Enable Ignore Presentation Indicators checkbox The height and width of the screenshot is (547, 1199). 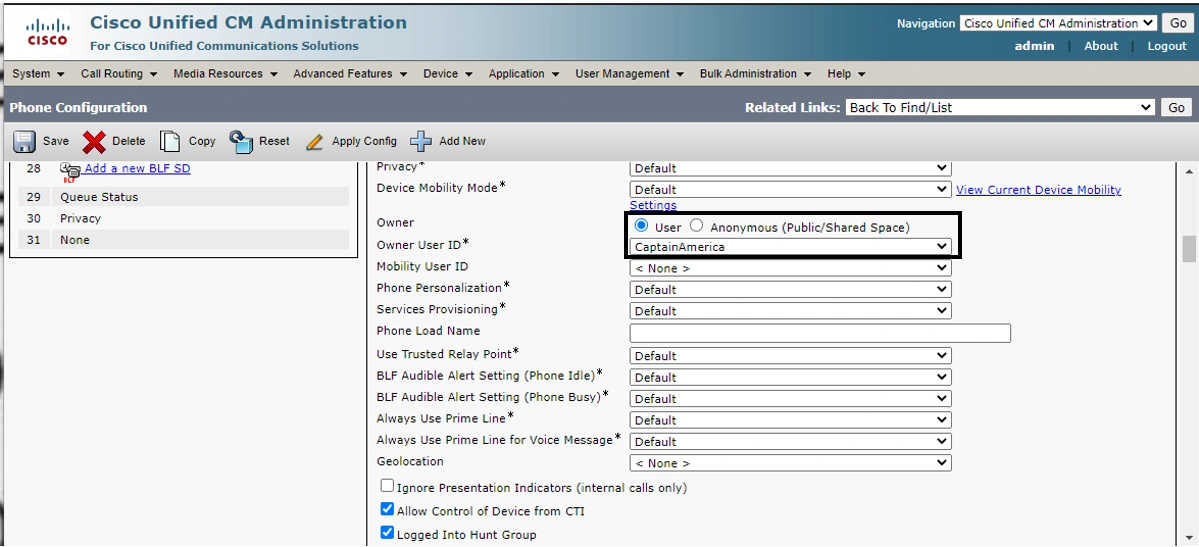coord(387,486)
